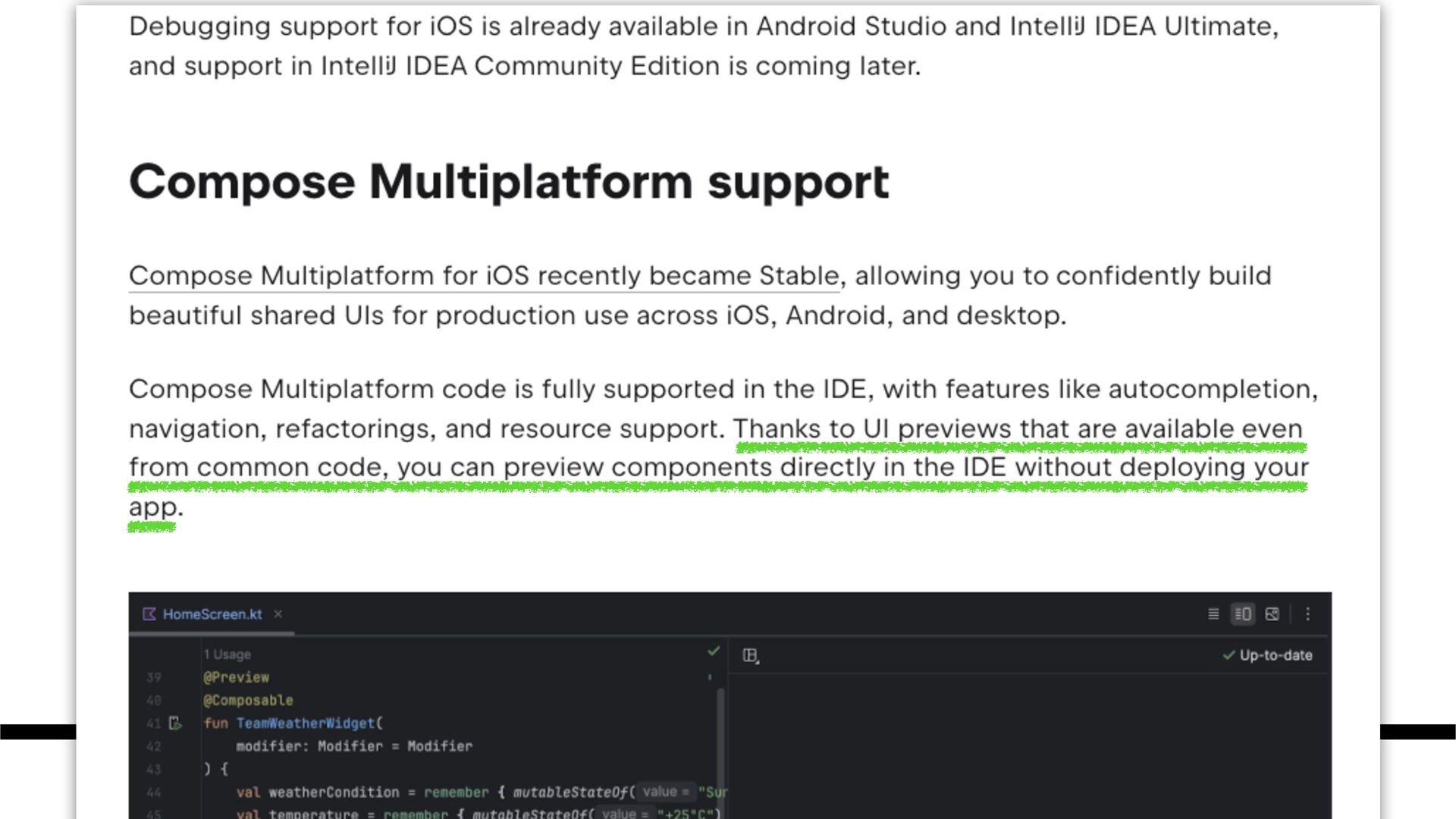Close the HomeScreen.kt tab
The height and width of the screenshot is (819, 1456).
coord(278,614)
